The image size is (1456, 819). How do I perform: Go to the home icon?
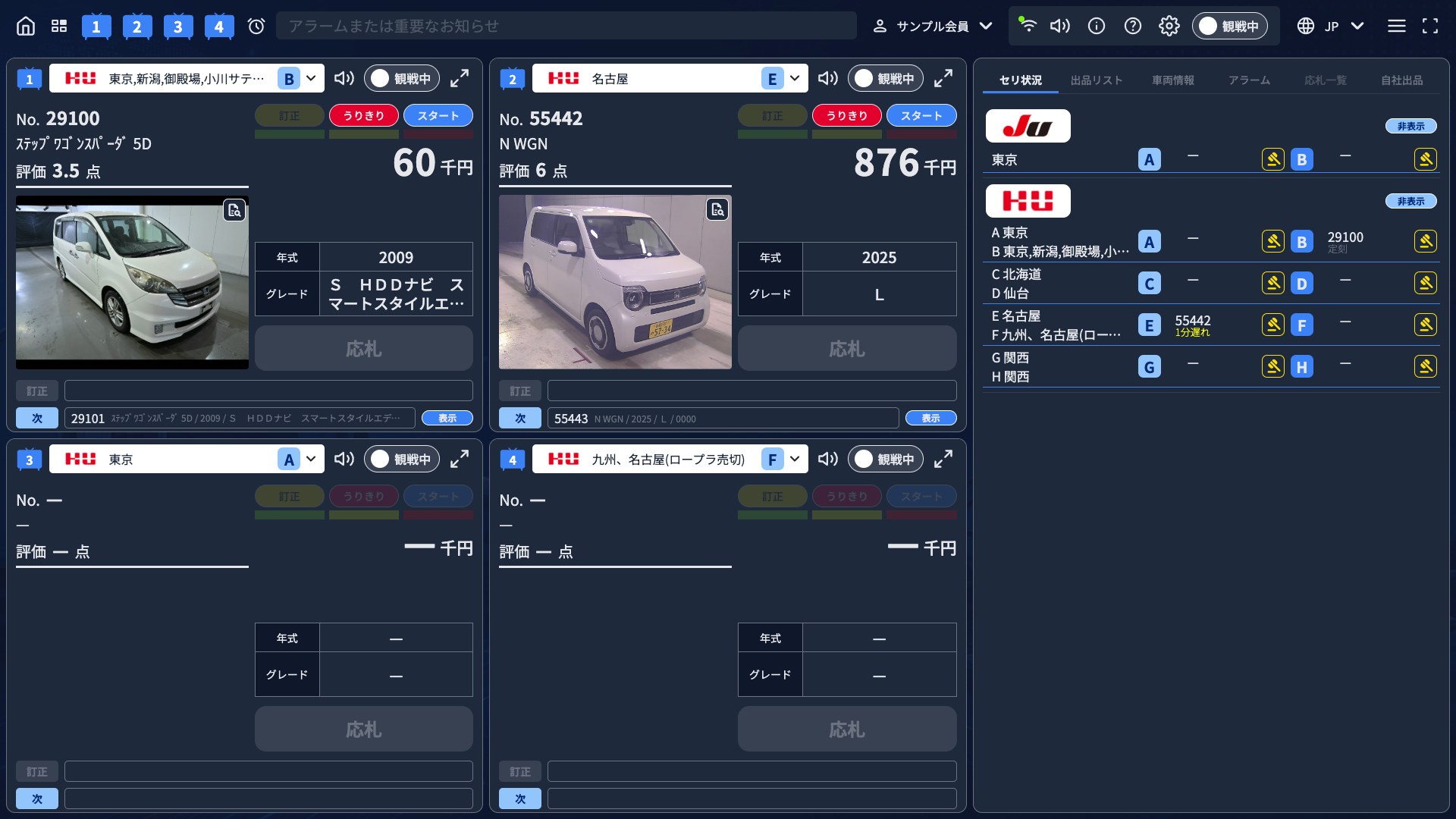(26, 26)
